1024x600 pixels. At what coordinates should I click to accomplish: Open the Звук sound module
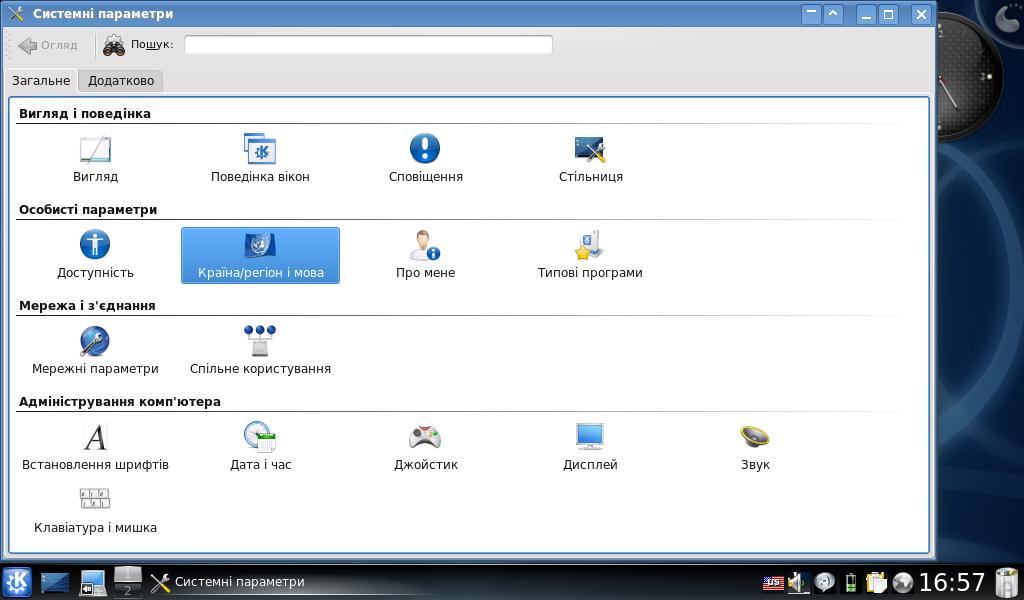[x=755, y=447]
